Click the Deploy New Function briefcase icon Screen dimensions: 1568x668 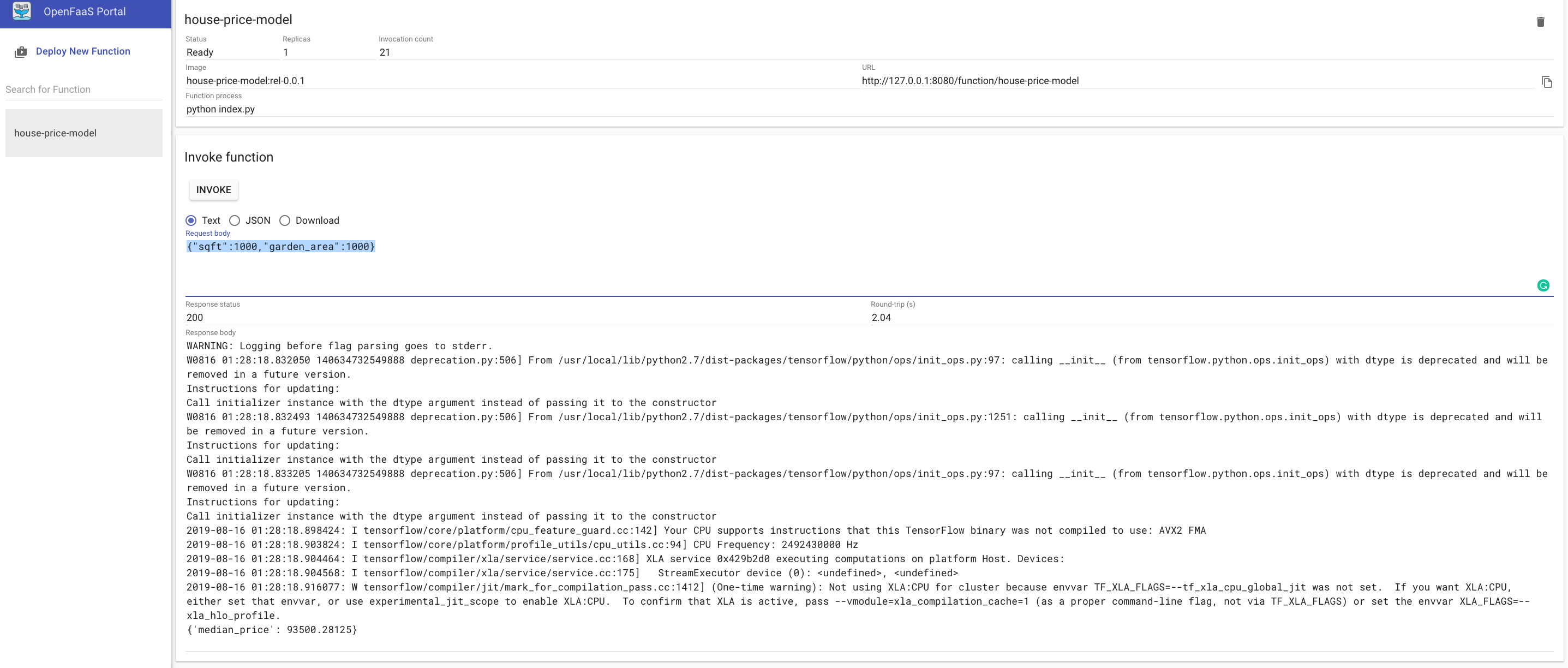tap(21, 52)
